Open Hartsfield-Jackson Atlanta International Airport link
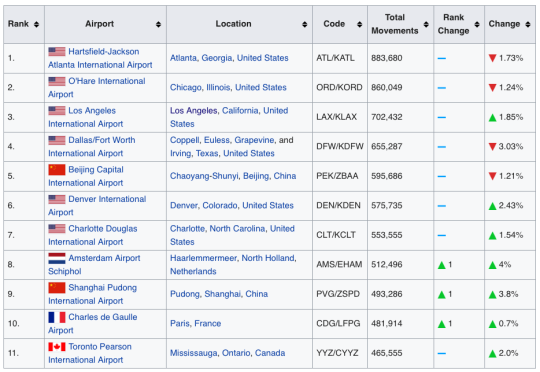Viewport: 540px width, 372px height. pos(100,58)
